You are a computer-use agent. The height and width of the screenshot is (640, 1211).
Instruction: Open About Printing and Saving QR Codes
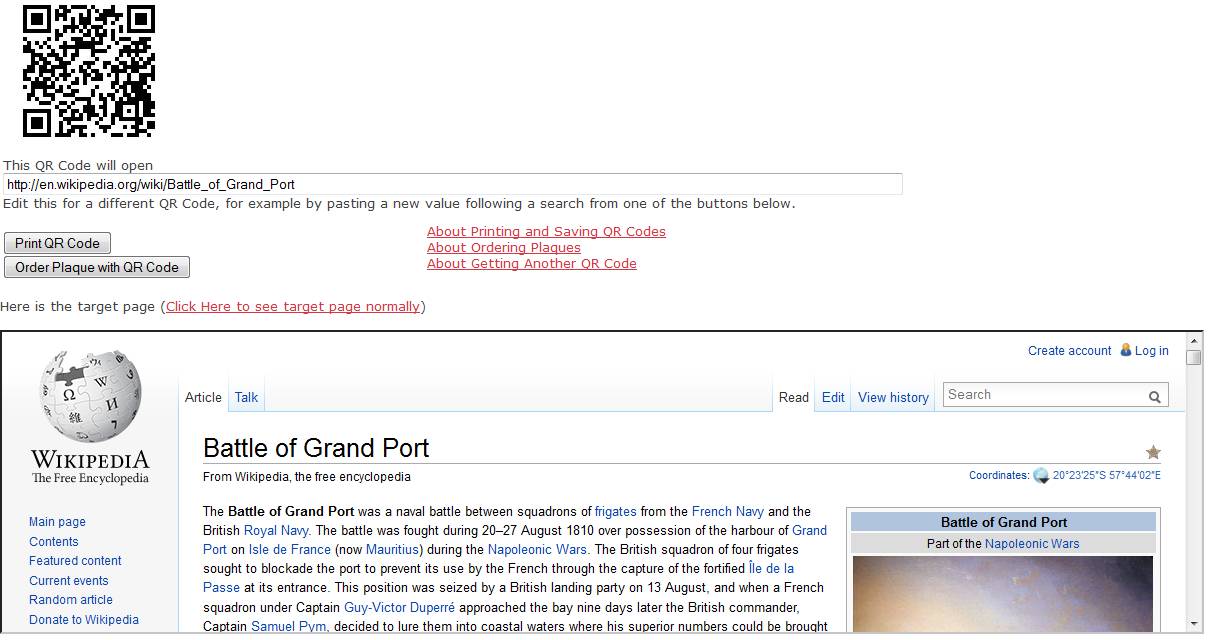pos(546,232)
